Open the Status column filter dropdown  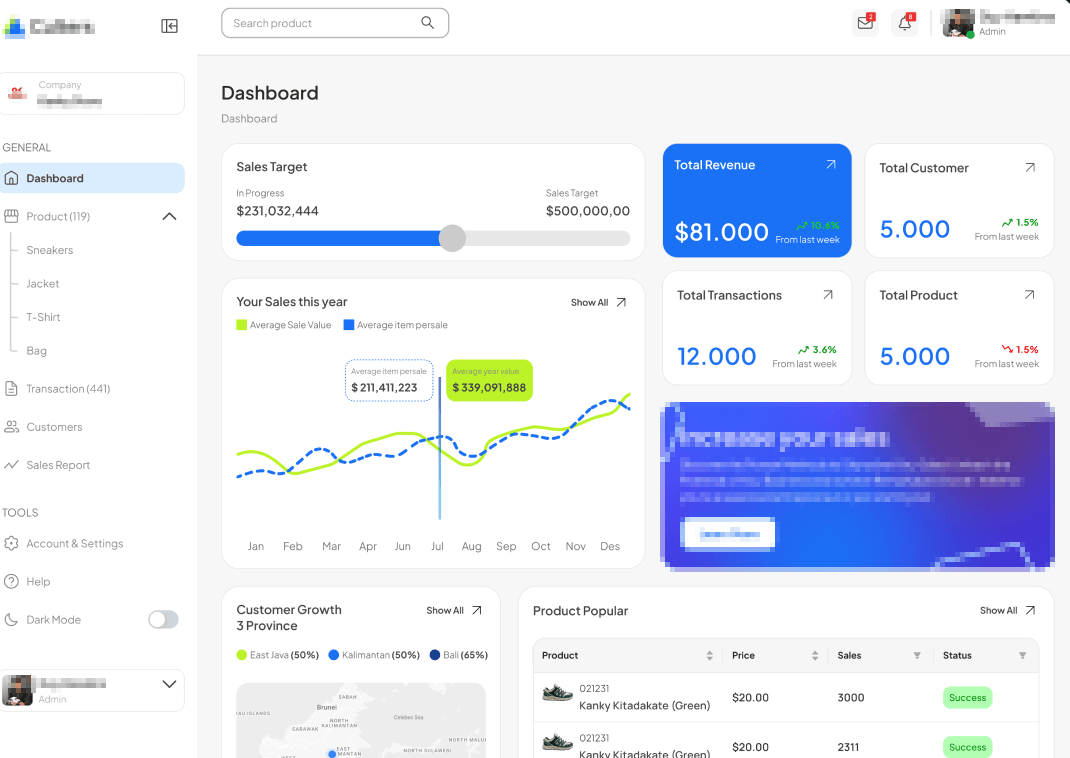(x=1022, y=656)
